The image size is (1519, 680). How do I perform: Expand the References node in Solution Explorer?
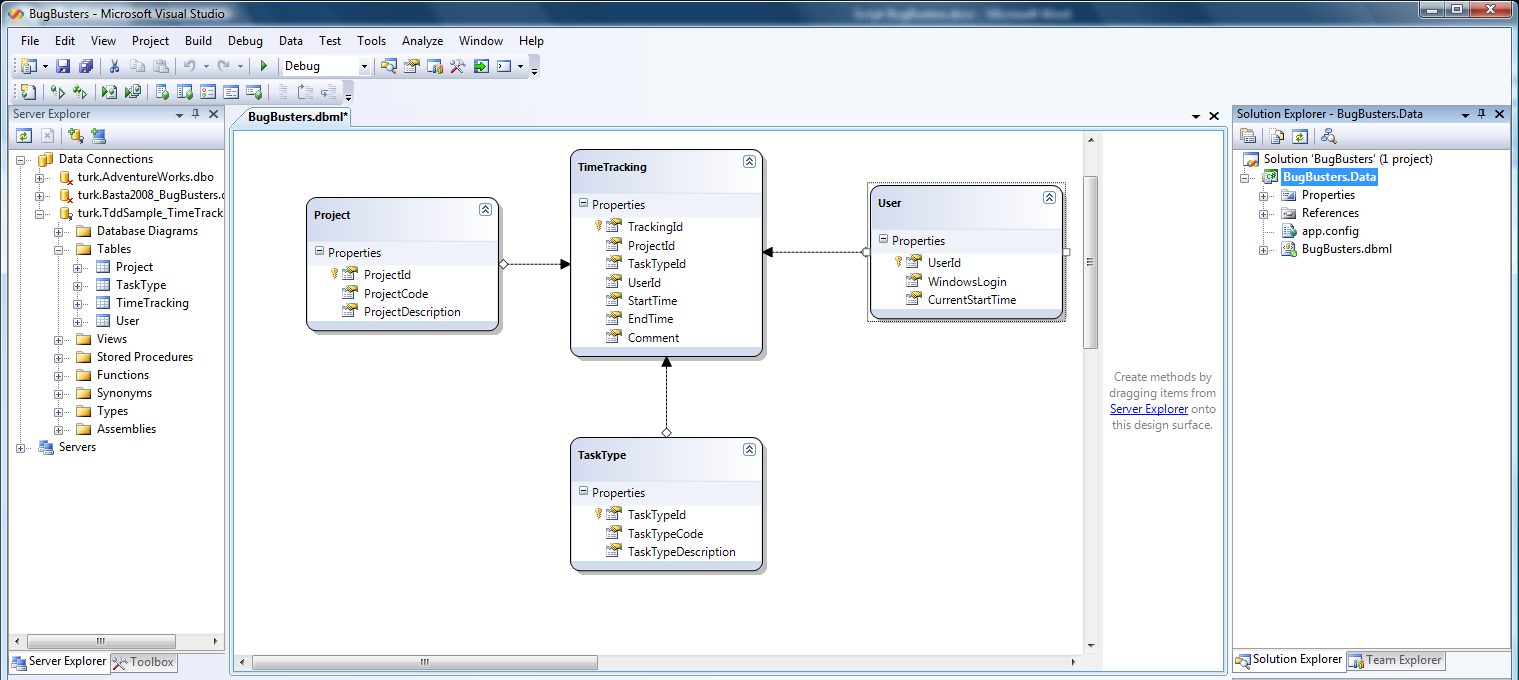click(x=1264, y=213)
